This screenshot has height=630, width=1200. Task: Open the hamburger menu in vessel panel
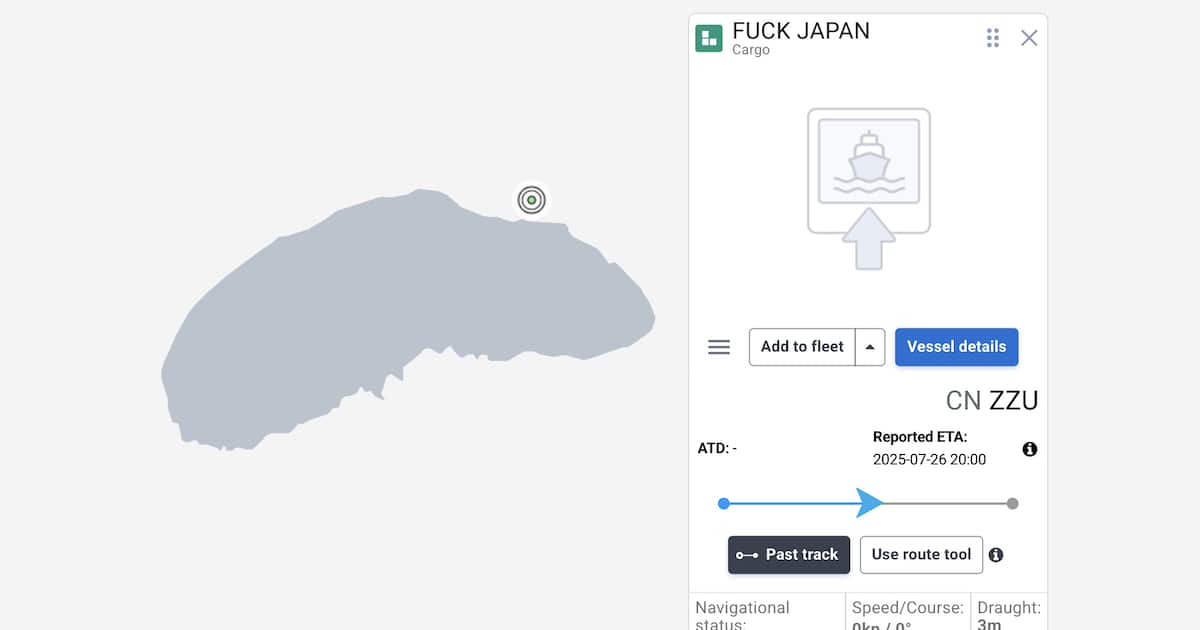[x=718, y=347]
